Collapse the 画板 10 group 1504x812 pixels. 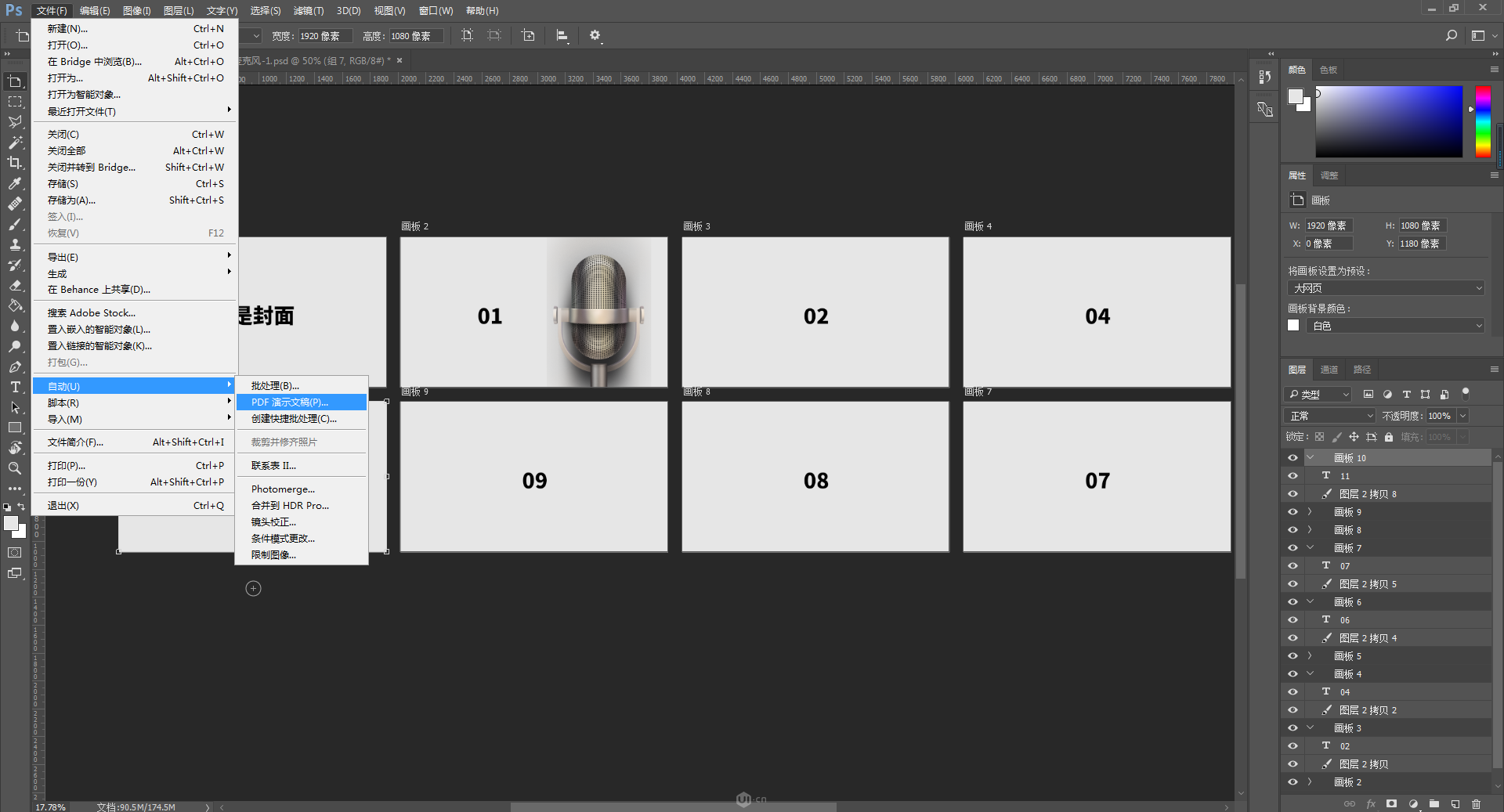click(x=1310, y=458)
